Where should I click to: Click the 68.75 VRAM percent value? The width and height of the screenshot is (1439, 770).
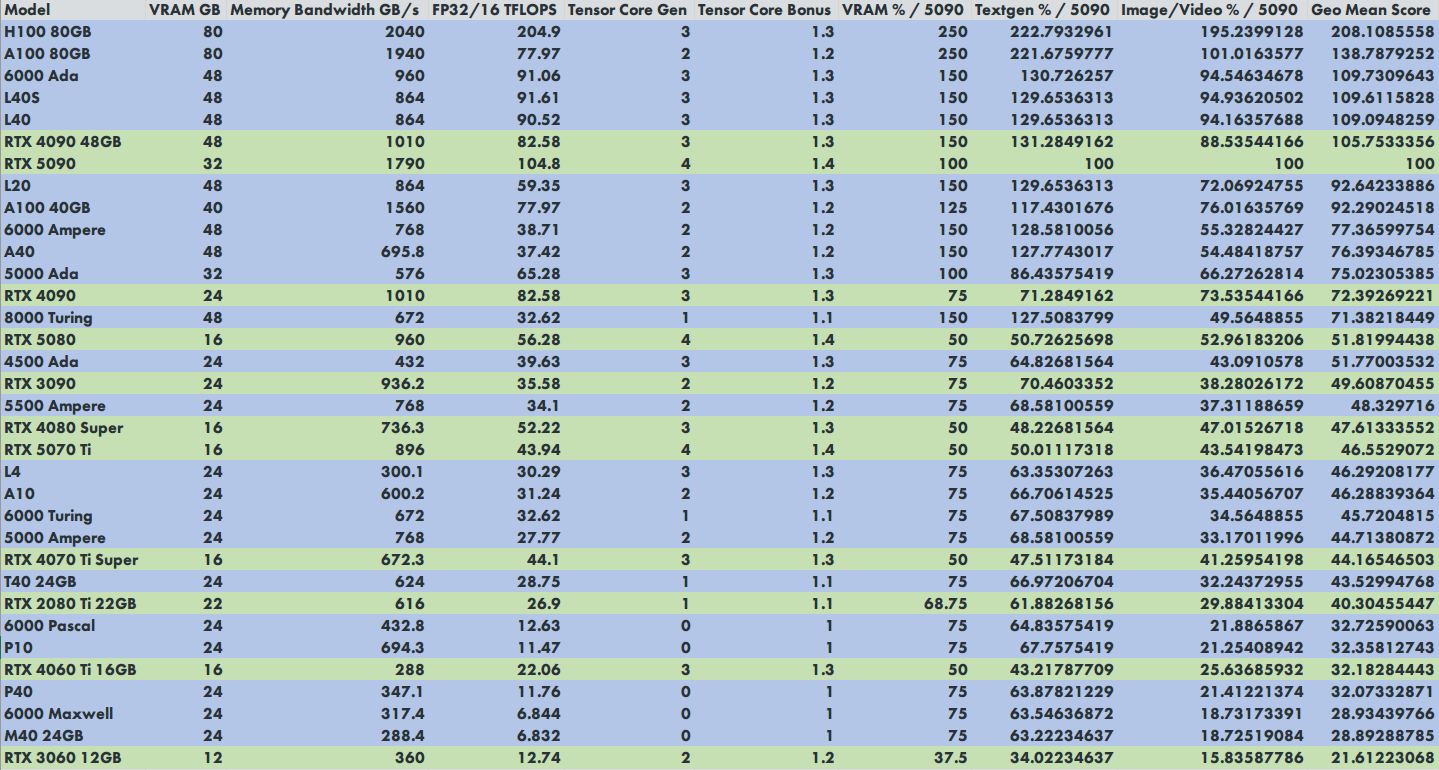(944, 604)
